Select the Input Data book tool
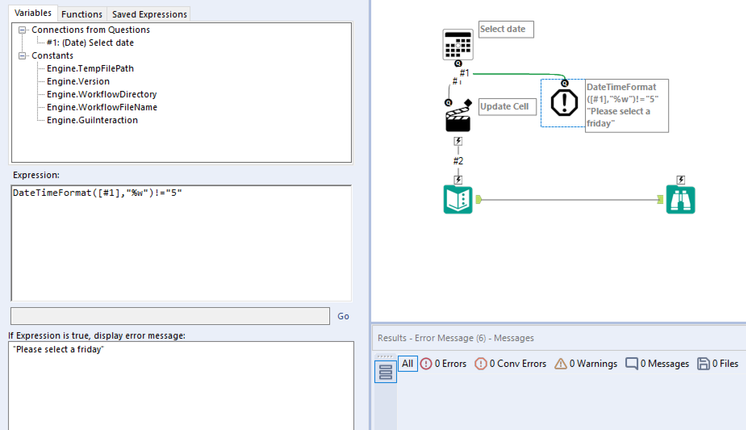746x430 pixels. pyautogui.click(x=458, y=199)
